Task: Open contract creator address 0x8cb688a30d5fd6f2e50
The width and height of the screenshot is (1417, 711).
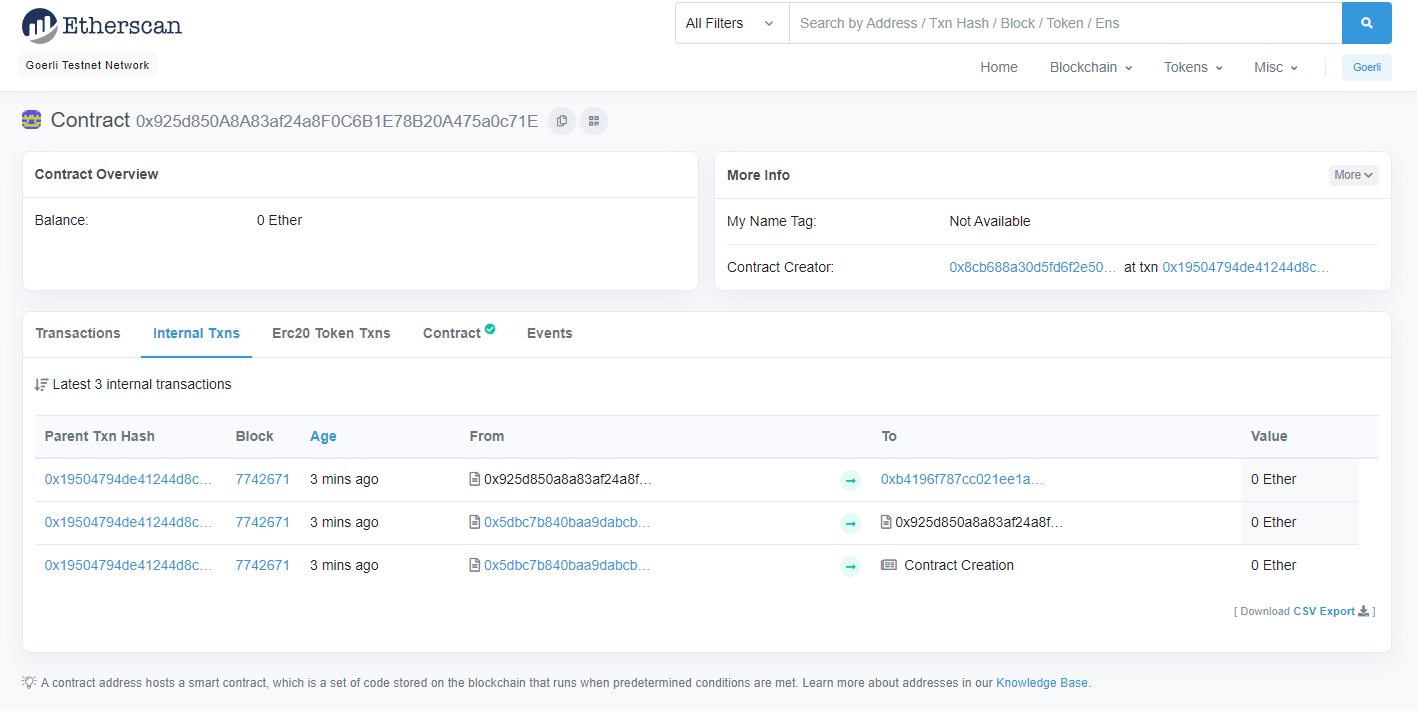Action: [1033, 267]
